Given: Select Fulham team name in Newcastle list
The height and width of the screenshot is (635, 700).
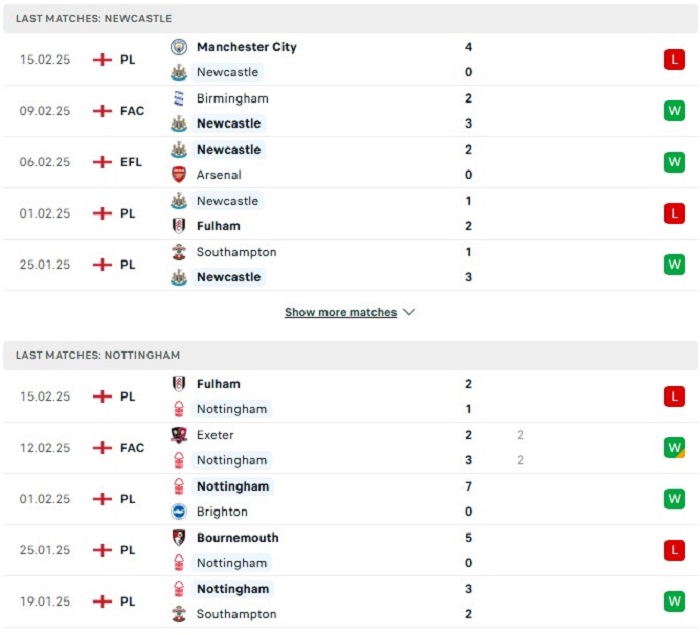Looking at the screenshot, I should click(x=219, y=226).
